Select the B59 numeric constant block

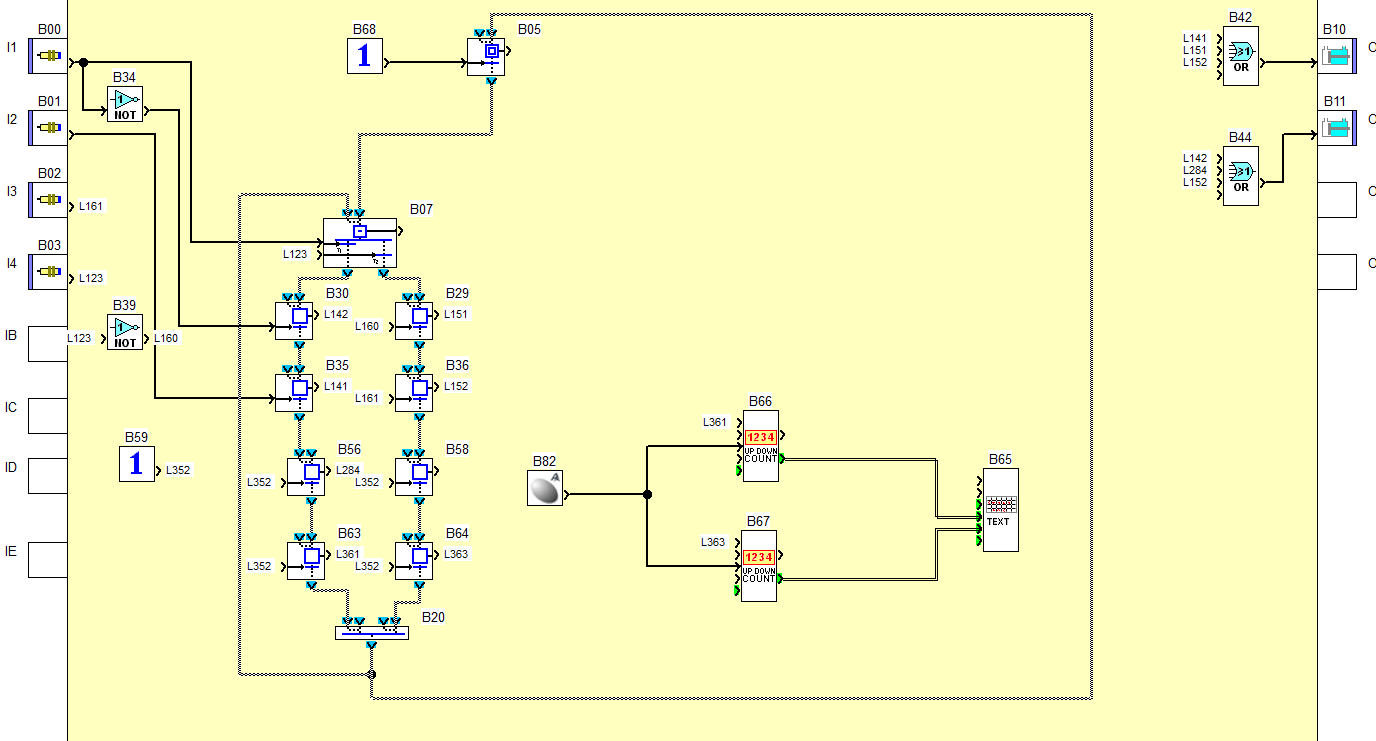(137, 464)
